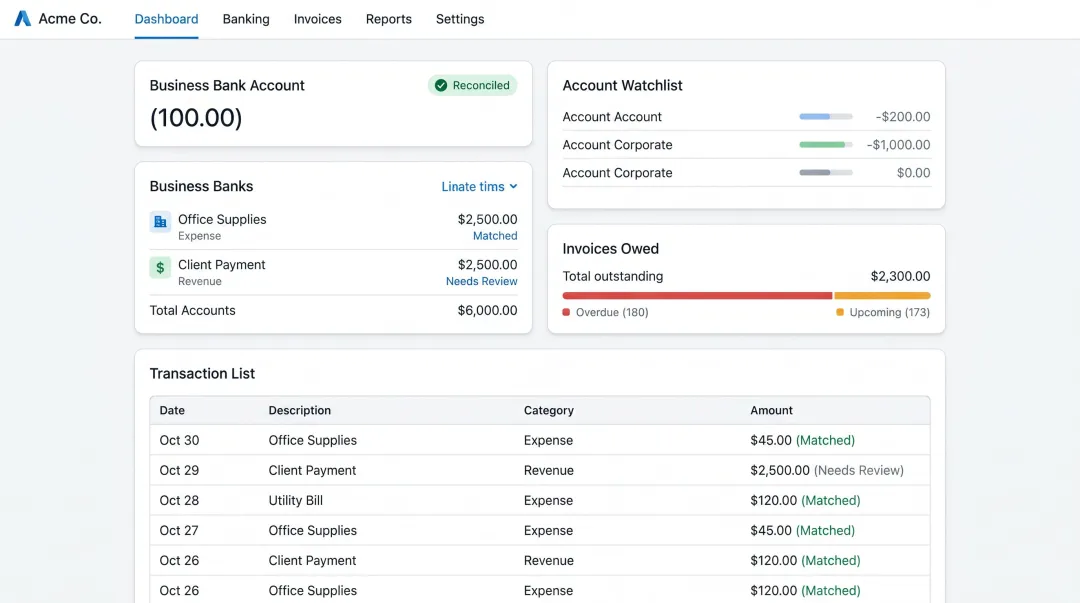Open the Linate tims dropdown

[479, 187]
